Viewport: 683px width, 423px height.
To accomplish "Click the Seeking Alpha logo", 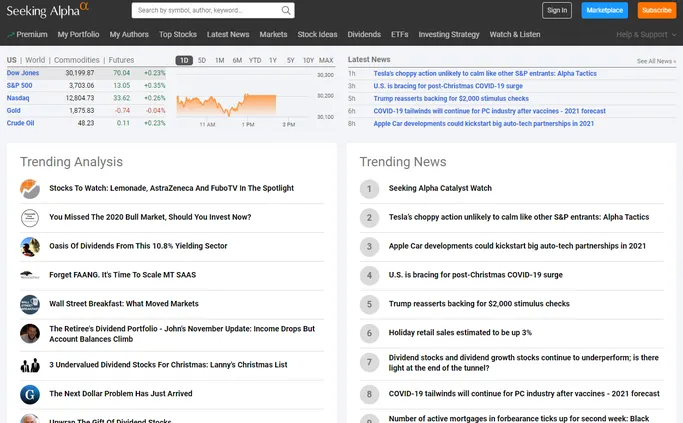I will click(47, 10).
